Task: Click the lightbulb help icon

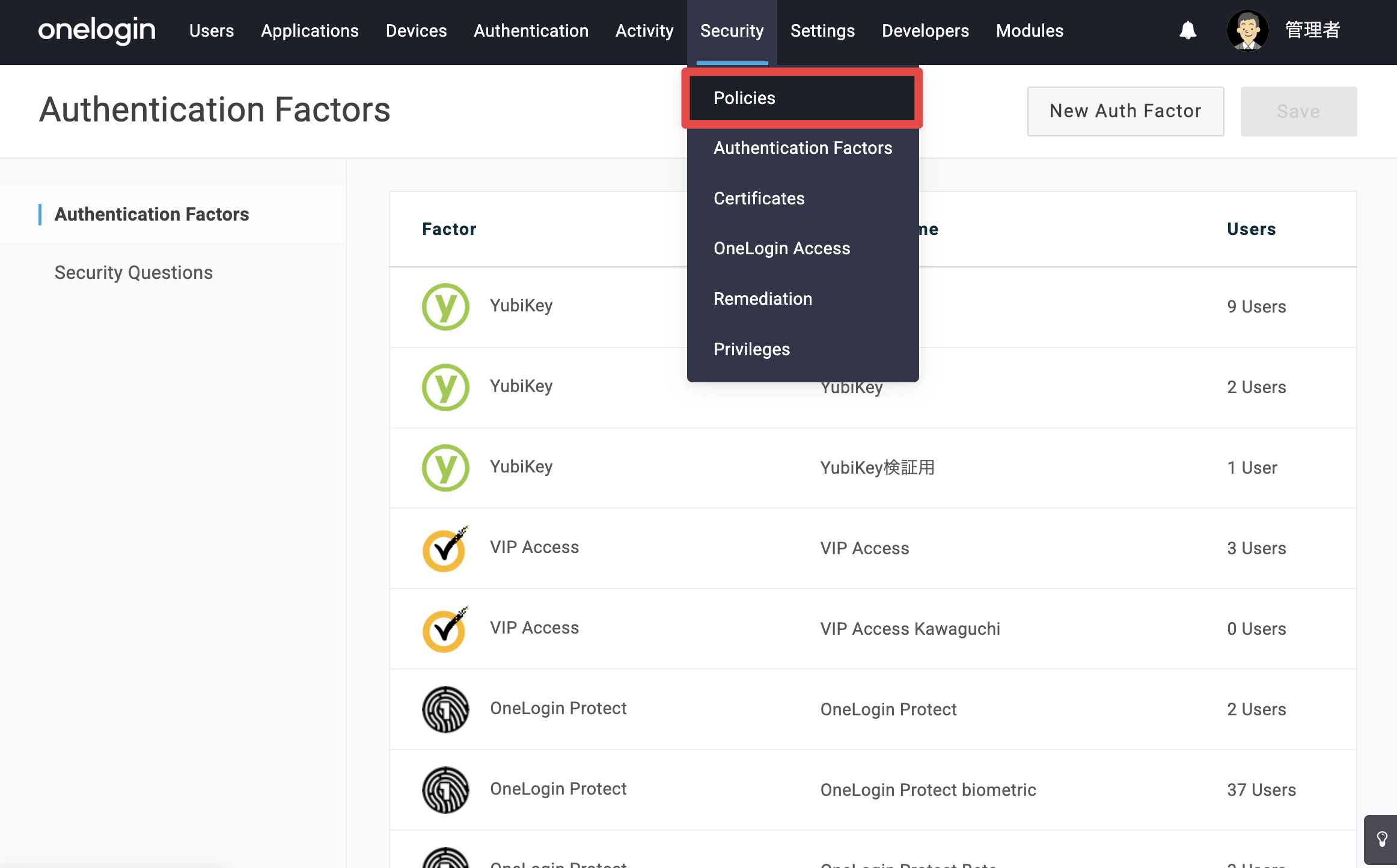Action: coord(1381,839)
